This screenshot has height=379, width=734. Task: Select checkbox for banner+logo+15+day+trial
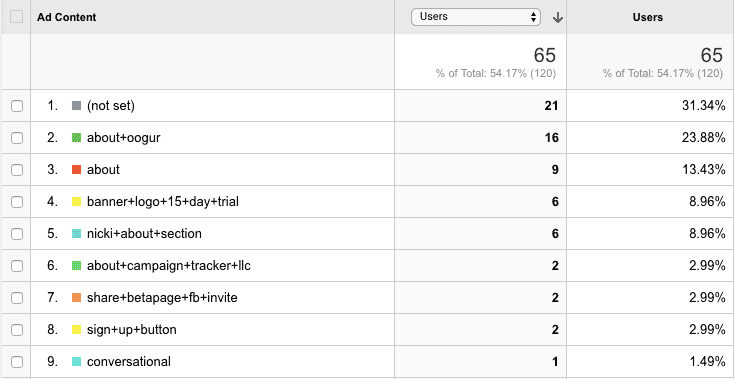click(x=17, y=202)
